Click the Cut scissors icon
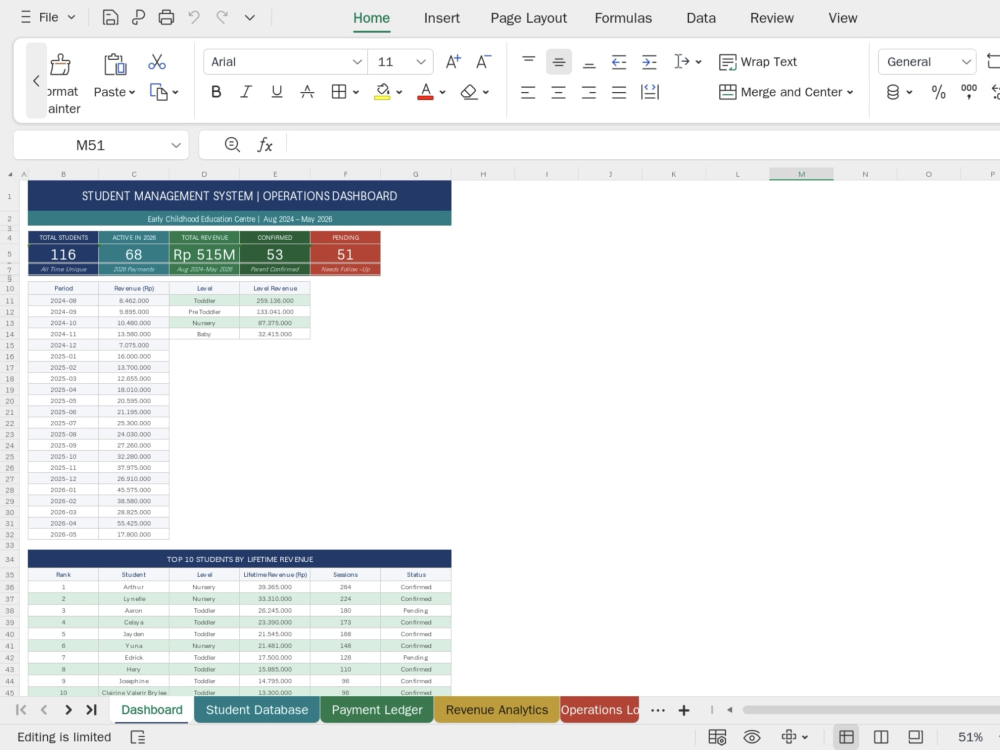The image size is (1000, 750). point(157,62)
